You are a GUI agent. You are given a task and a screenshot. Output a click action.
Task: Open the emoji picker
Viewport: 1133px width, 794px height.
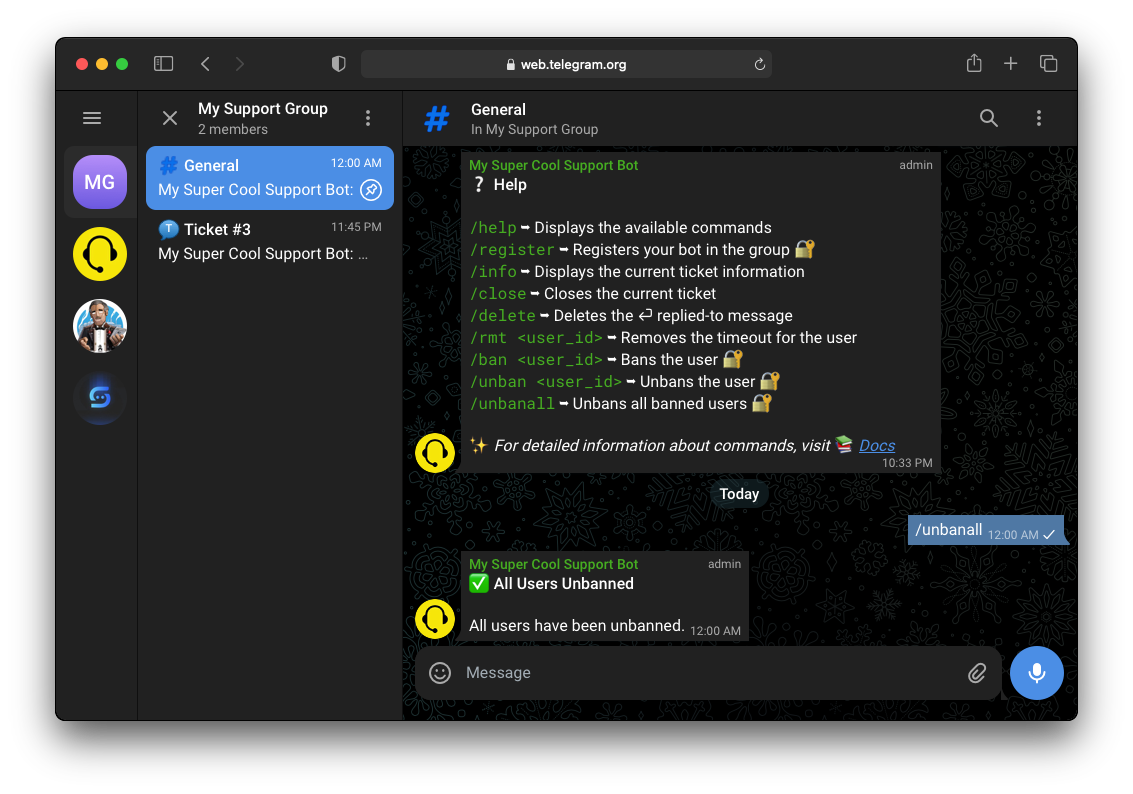(440, 673)
